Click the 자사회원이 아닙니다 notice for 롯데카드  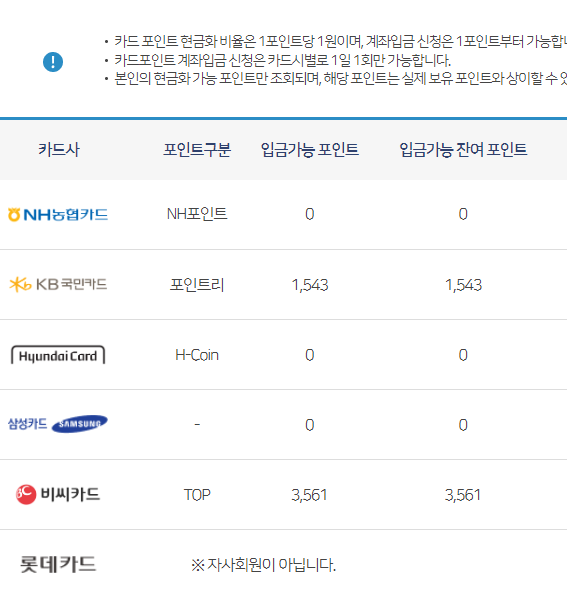264,565
